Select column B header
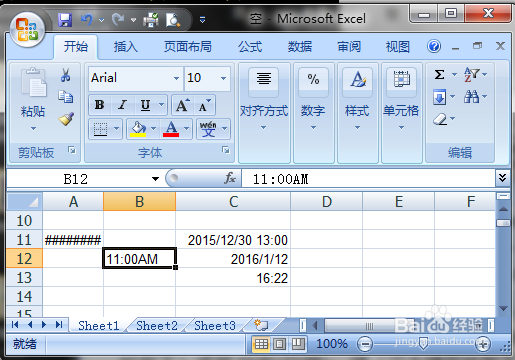 [x=139, y=202]
